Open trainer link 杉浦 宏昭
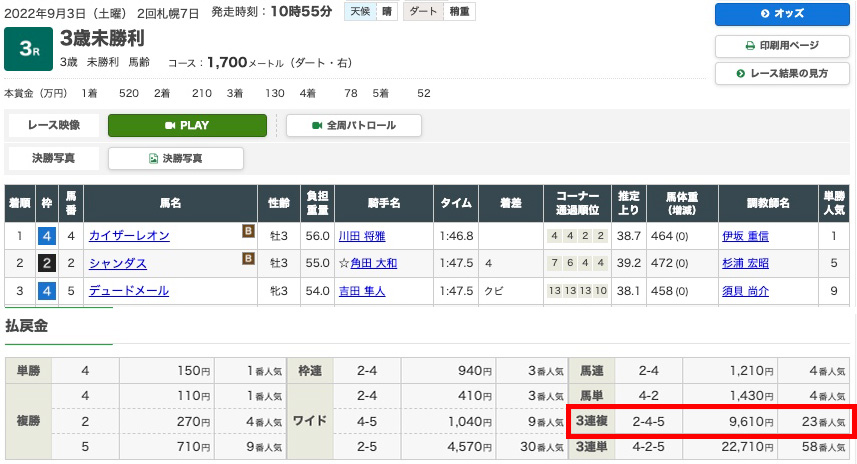The height and width of the screenshot is (464, 857). click(x=746, y=263)
